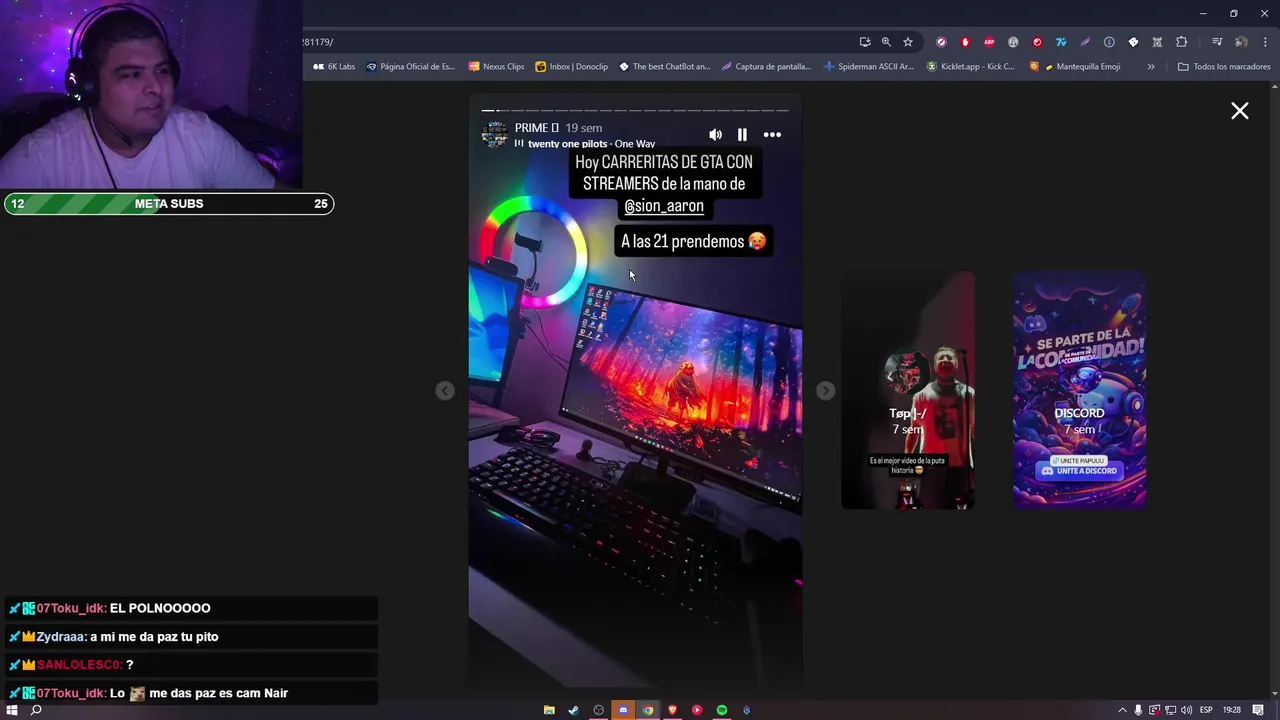
Task: Close the story viewer with the X
Action: click(1240, 111)
